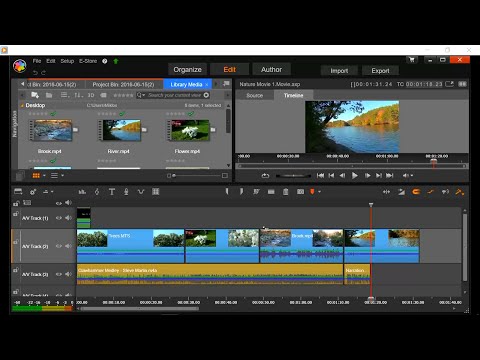This screenshot has width=480, height=360.
Task: Click the help question mark icon
Action: tap(105, 61)
